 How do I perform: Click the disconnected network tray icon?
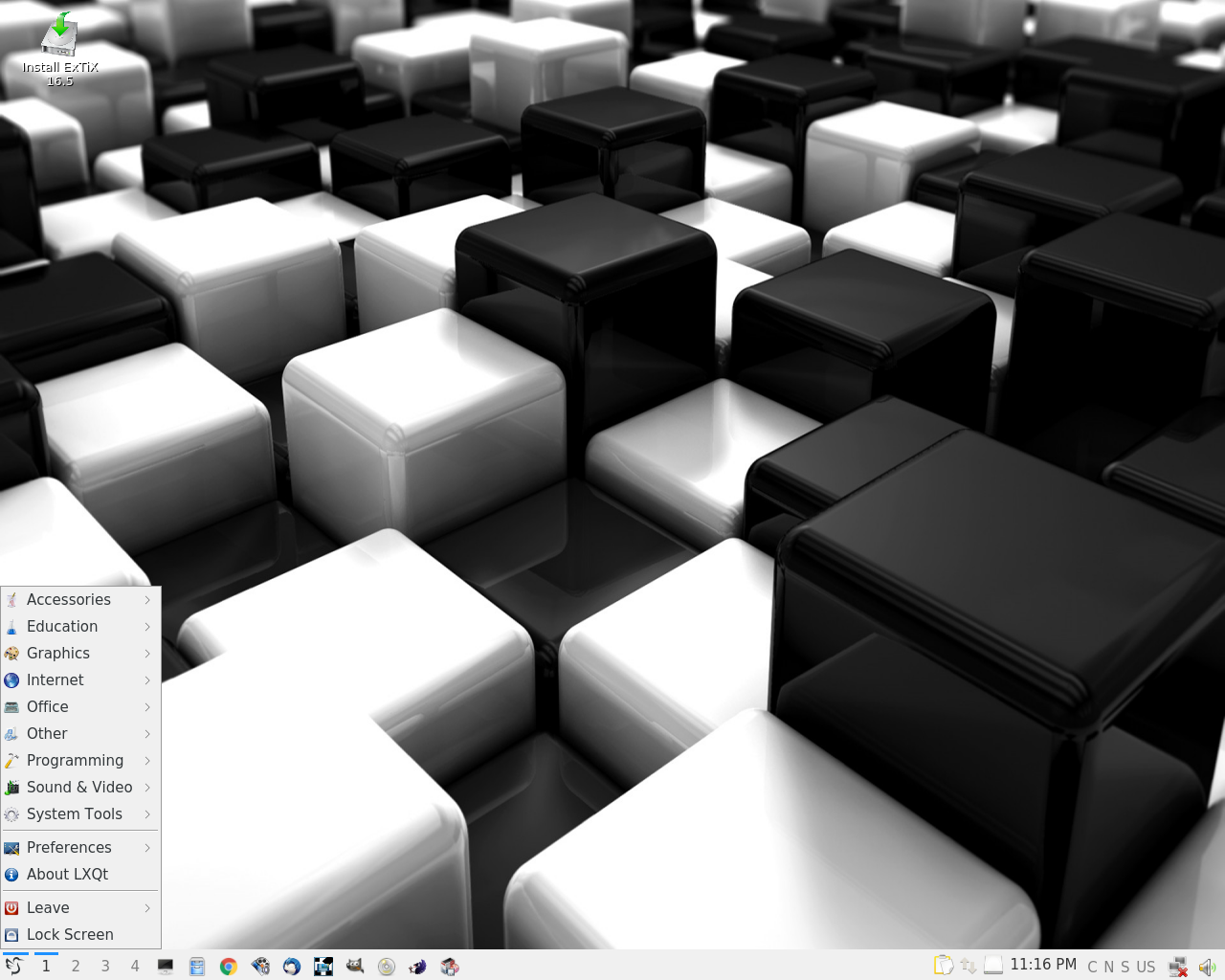coord(1178,967)
